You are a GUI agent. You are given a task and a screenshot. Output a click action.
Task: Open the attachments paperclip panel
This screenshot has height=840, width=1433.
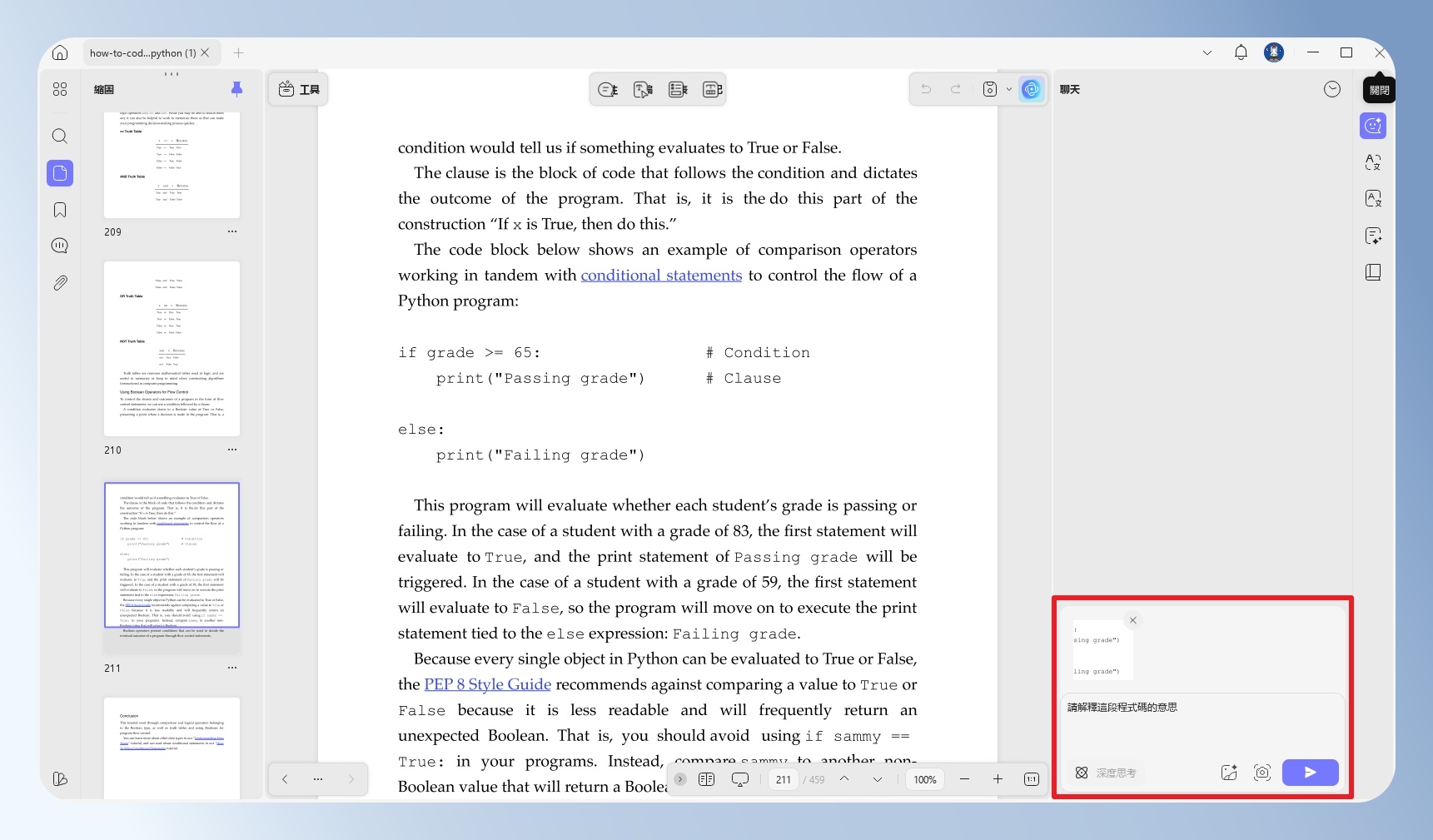click(x=60, y=283)
